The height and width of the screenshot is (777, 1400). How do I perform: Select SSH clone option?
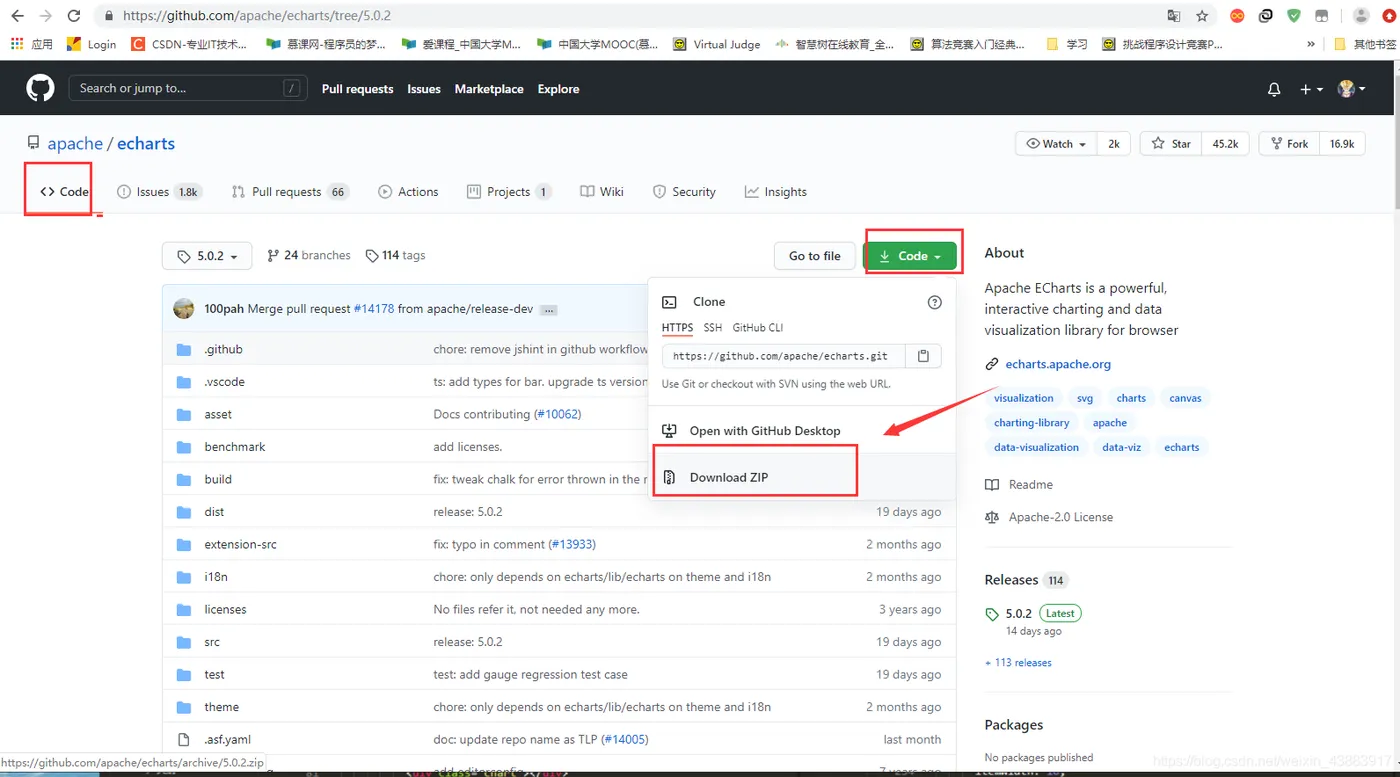(712, 328)
